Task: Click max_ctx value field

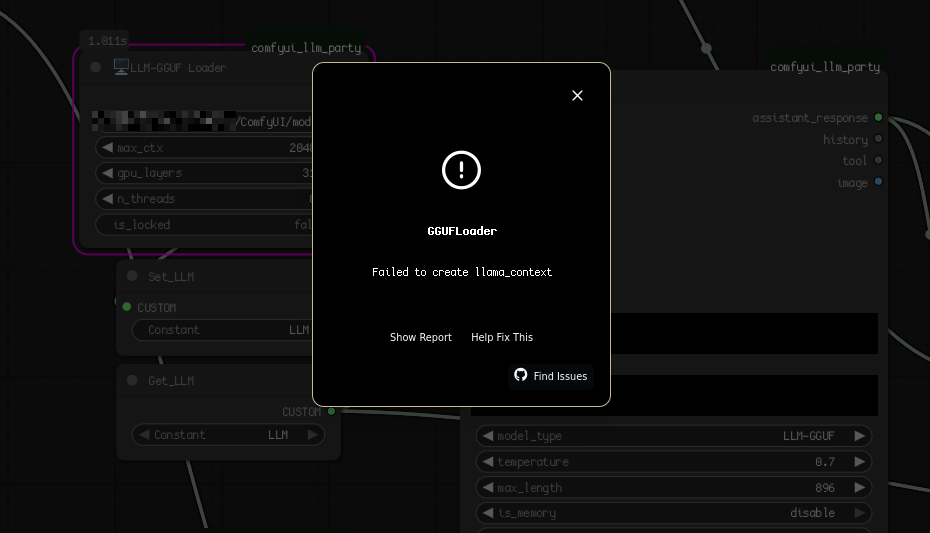Action: (x=204, y=148)
